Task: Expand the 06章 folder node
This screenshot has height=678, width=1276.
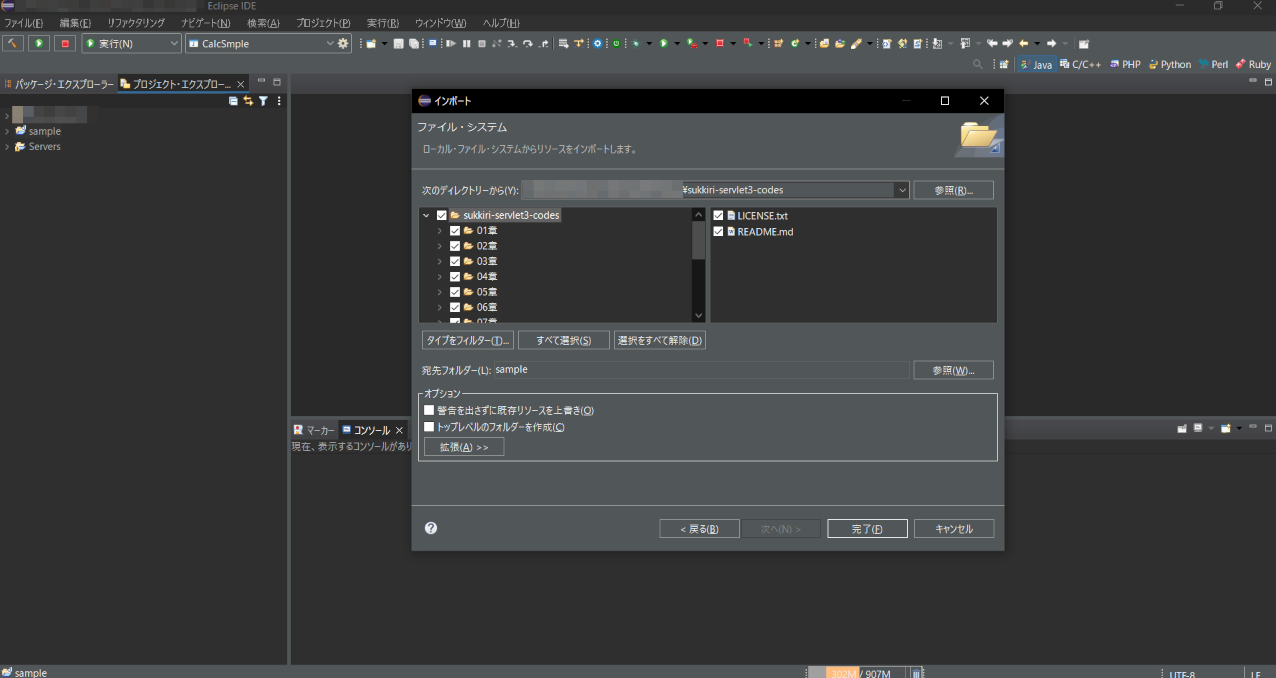Action: 440,307
